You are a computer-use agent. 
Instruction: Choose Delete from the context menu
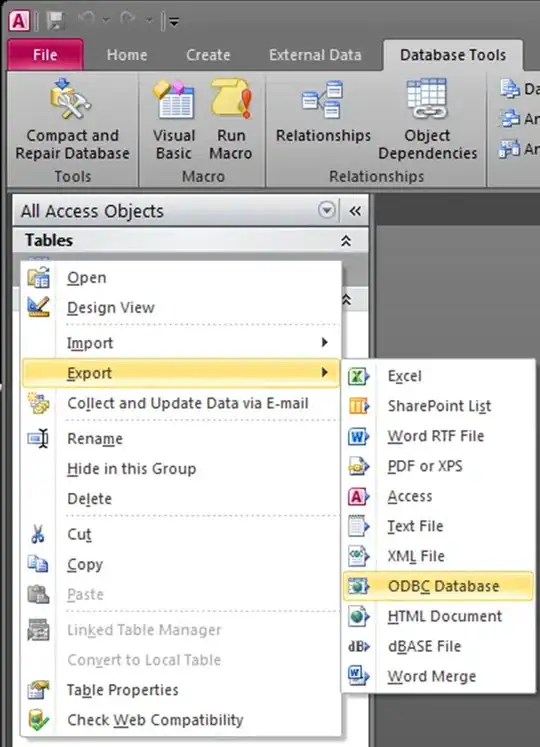tap(181, 499)
